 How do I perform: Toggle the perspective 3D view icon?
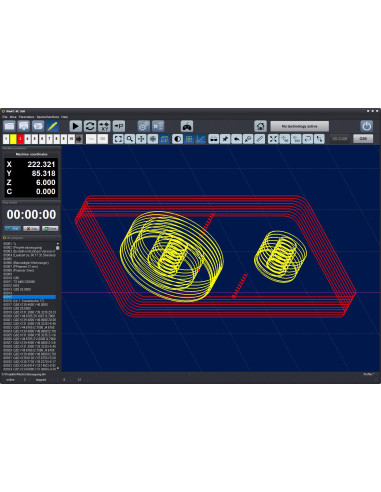pyautogui.click(x=164, y=139)
